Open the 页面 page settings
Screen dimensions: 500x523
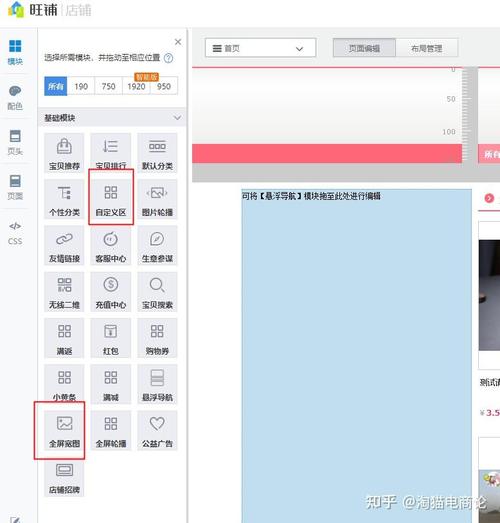click(x=15, y=187)
